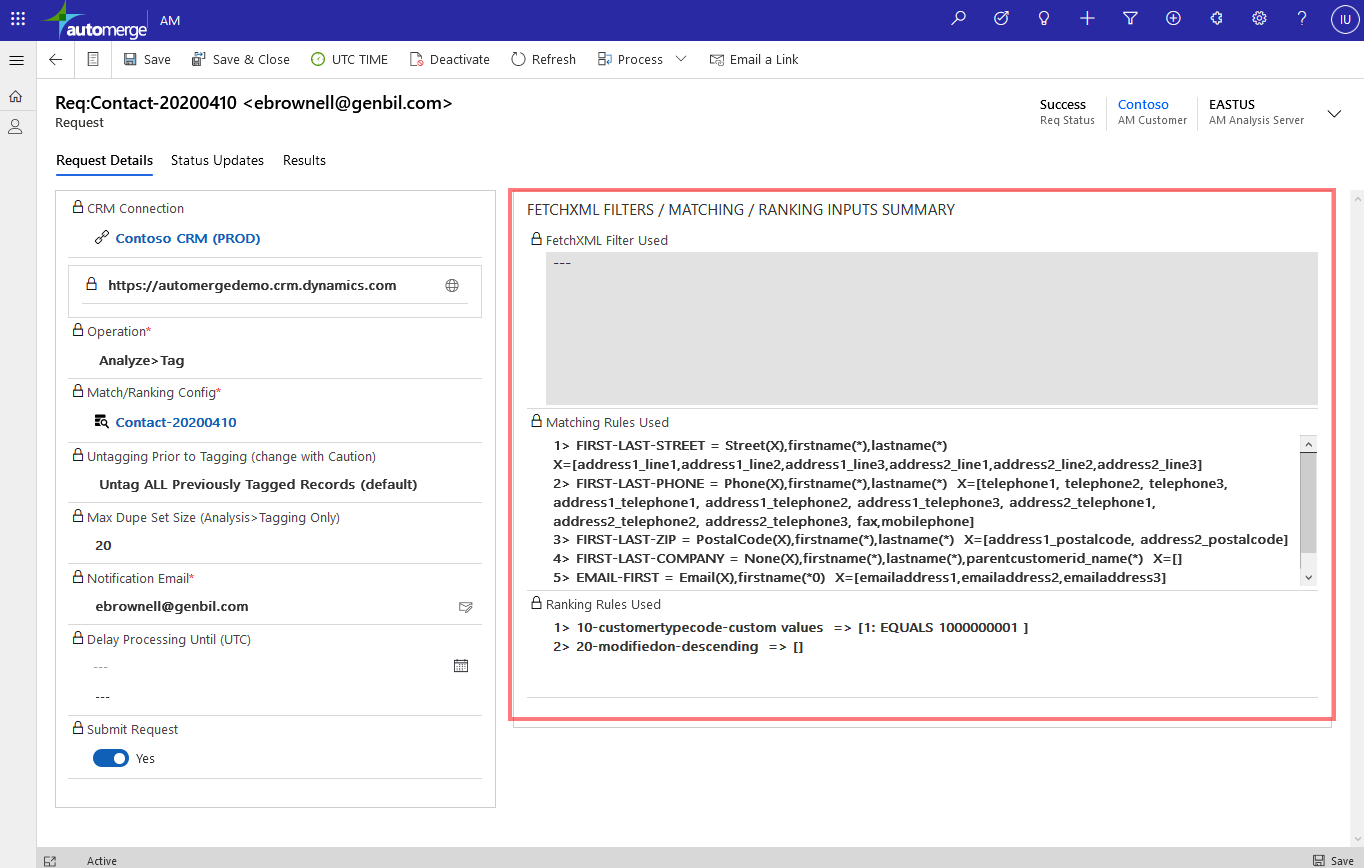Click the UTC TIME command
The height and width of the screenshot is (868, 1364).
(349, 60)
